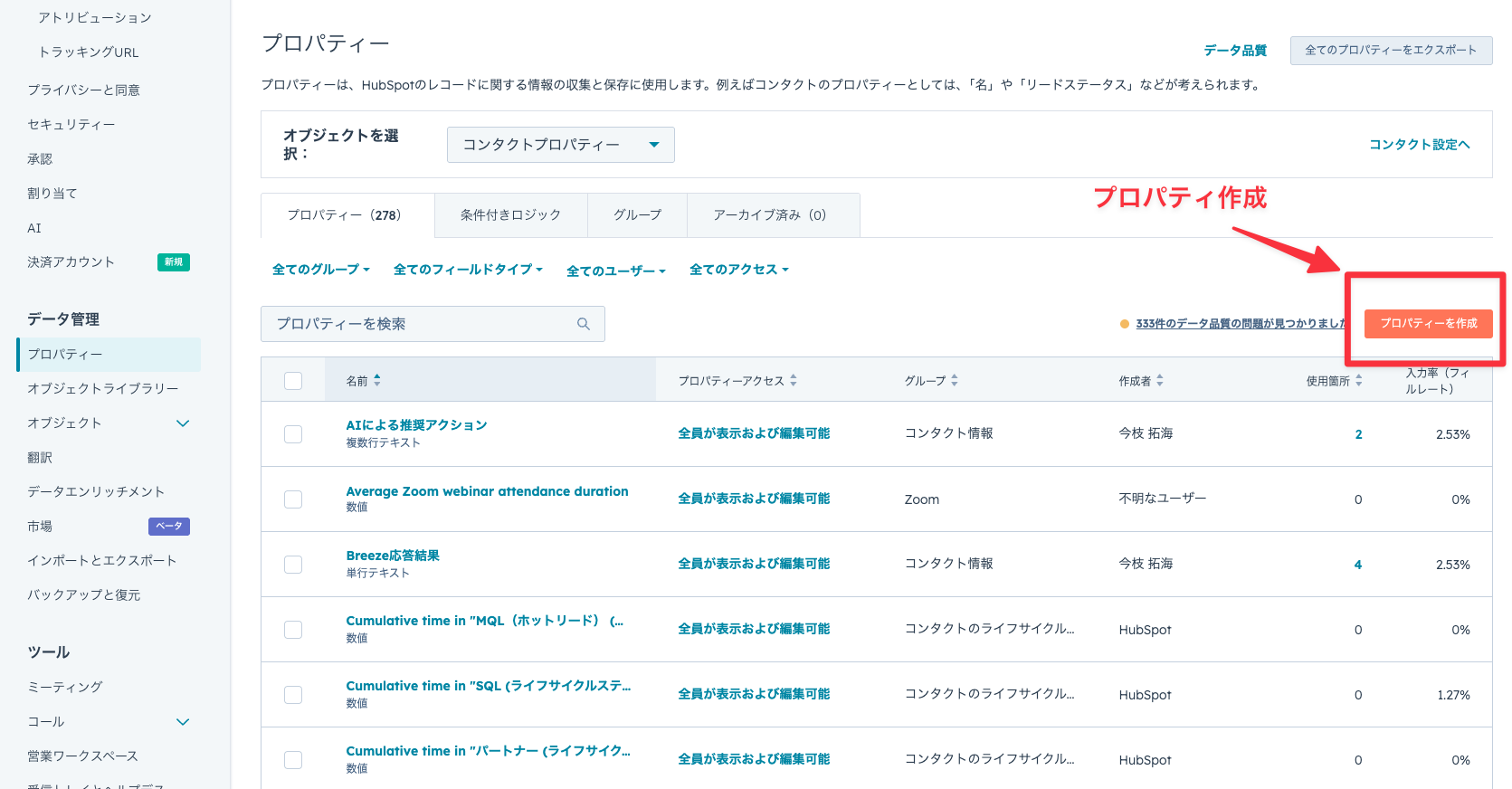Sort by name column arrows icon
The image size is (1512, 789).
tap(377, 381)
